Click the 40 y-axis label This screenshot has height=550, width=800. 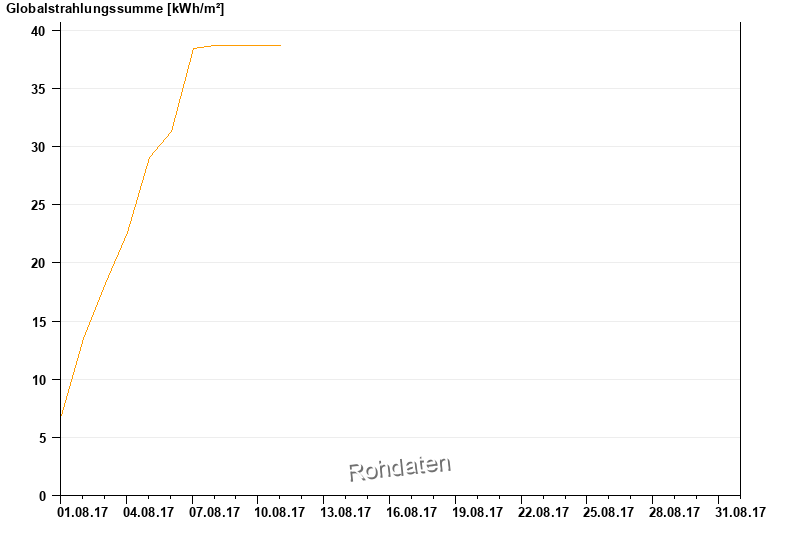pyautogui.click(x=39, y=31)
